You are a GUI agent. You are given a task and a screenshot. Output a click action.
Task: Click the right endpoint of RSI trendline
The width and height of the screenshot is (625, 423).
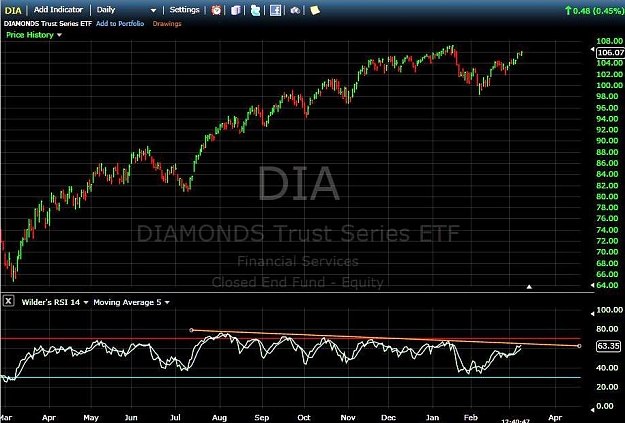point(579,346)
